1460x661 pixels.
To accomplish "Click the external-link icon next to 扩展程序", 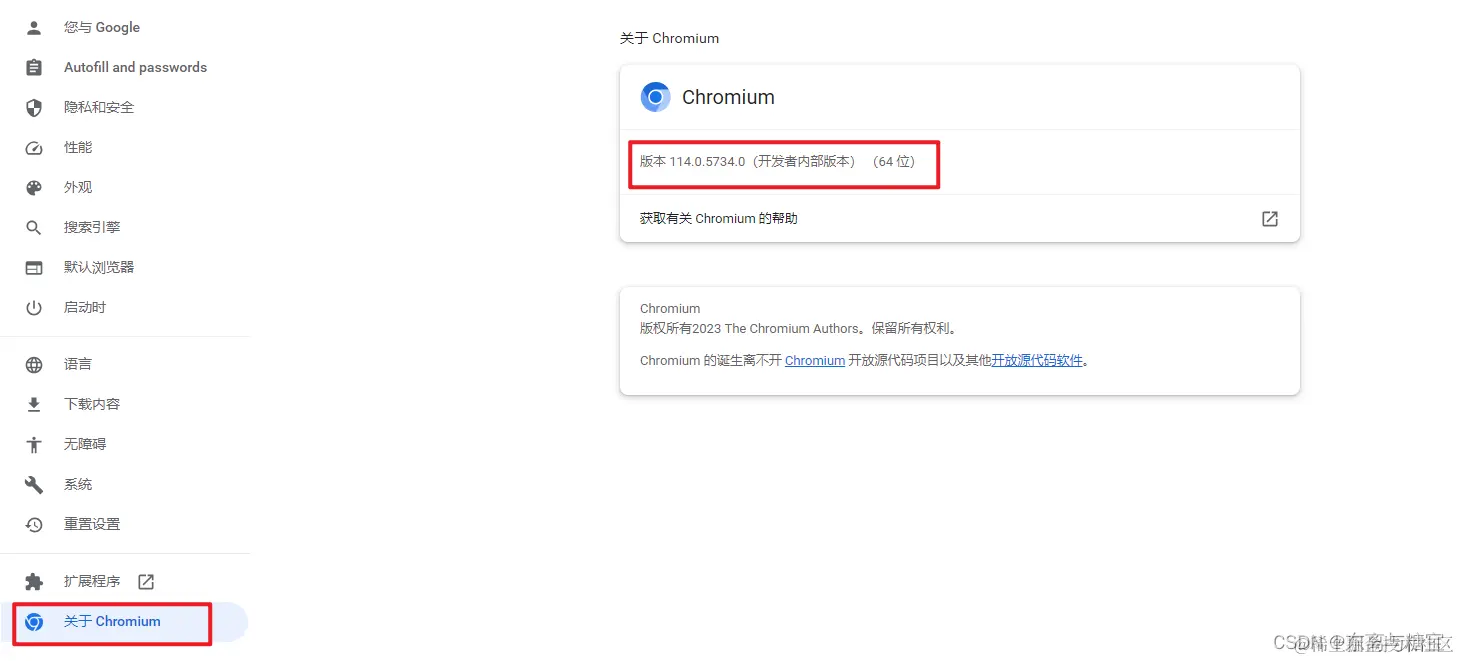I will [x=146, y=581].
